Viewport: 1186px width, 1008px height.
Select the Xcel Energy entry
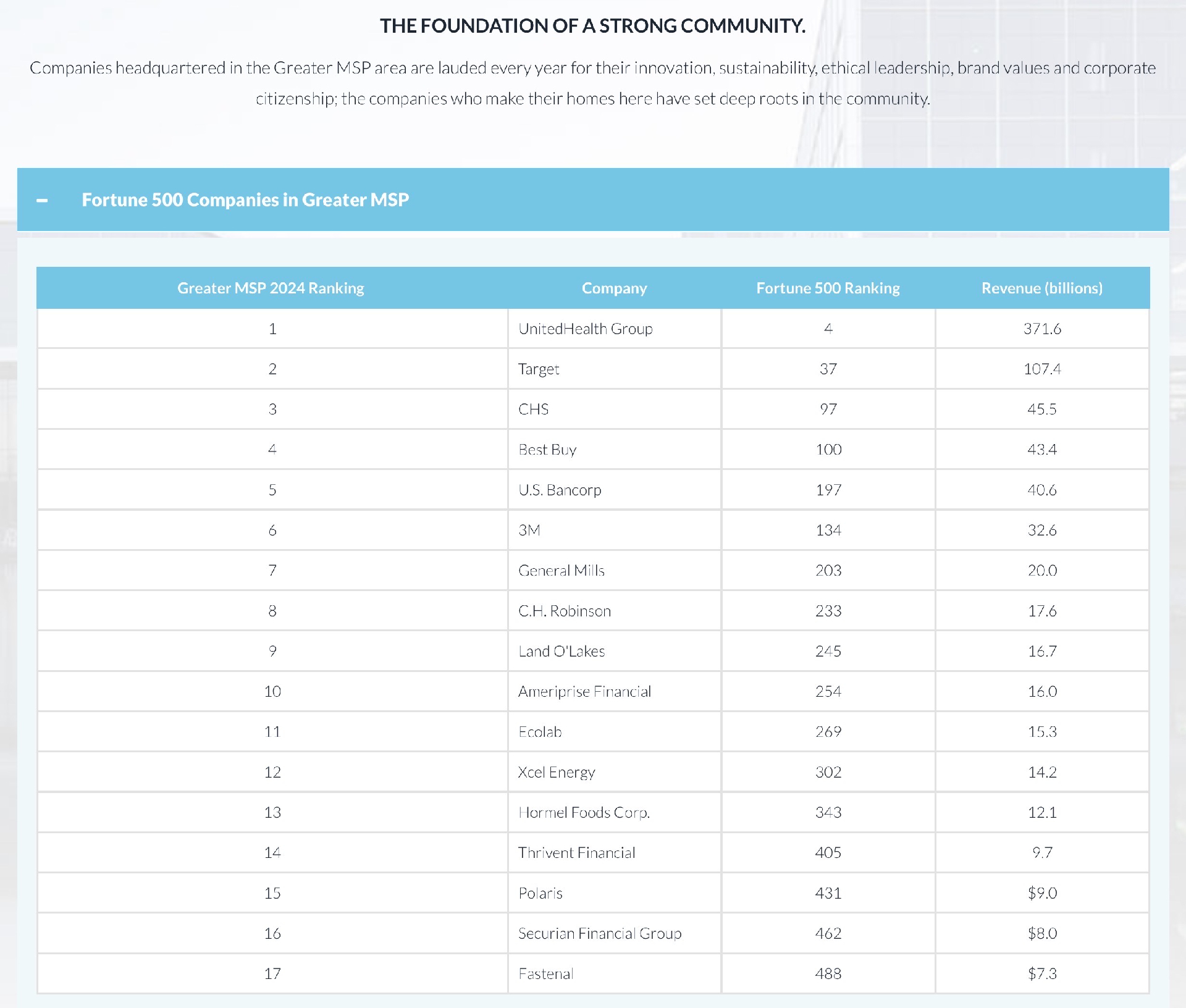pos(557,772)
